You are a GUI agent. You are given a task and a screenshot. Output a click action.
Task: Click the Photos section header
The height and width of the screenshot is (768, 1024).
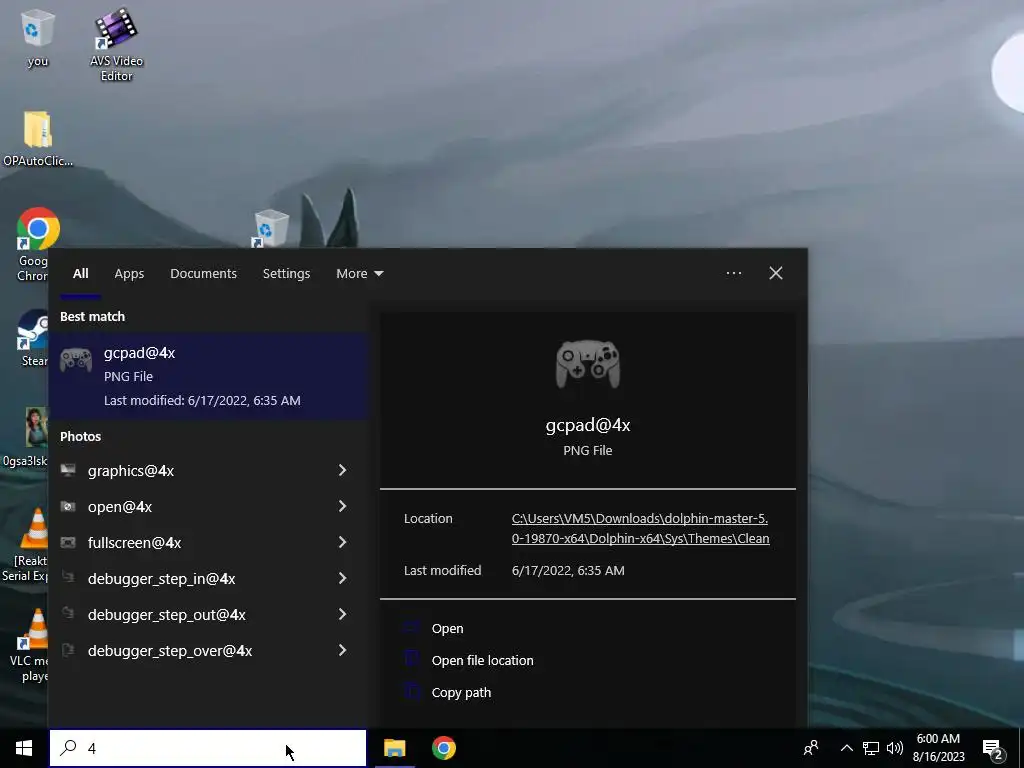80,436
